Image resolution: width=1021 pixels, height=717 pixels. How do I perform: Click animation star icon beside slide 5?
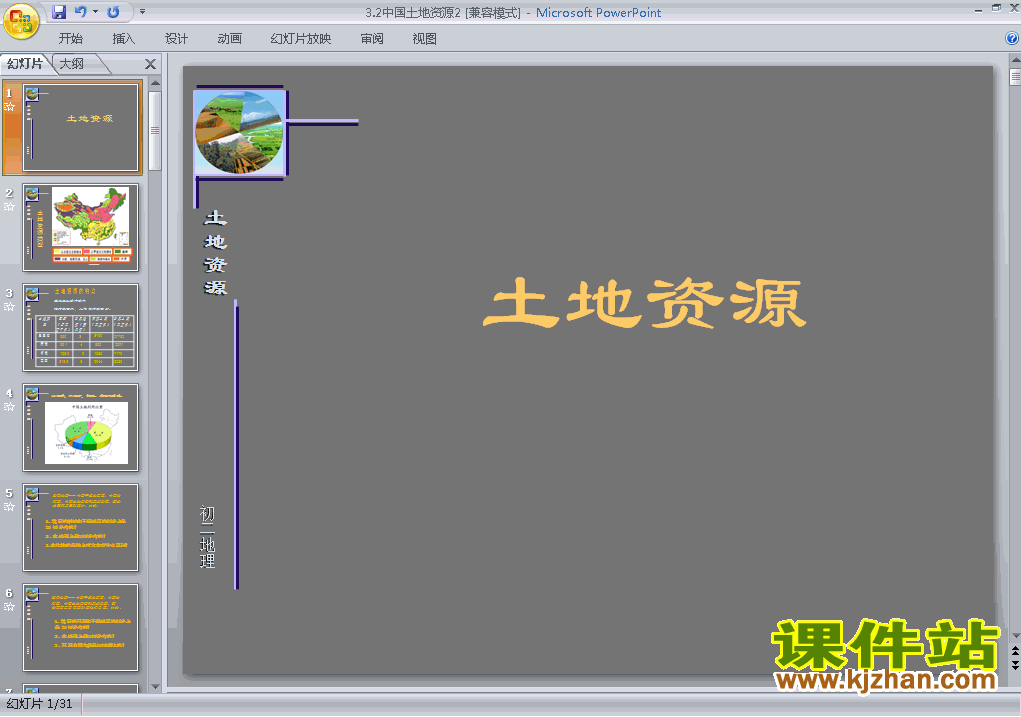[x=9, y=507]
